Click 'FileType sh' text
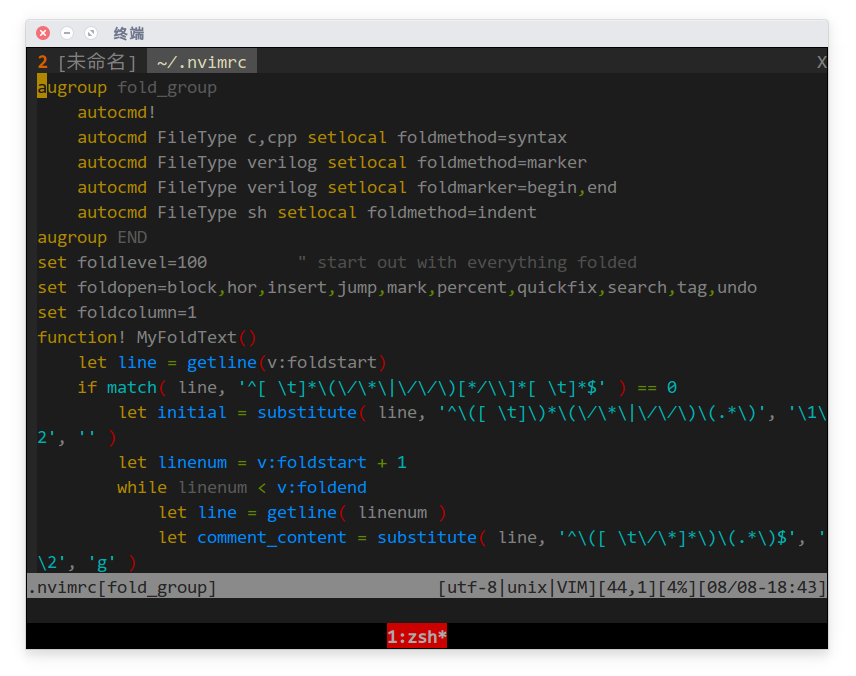The width and height of the screenshot is (856, 676). 212,212
